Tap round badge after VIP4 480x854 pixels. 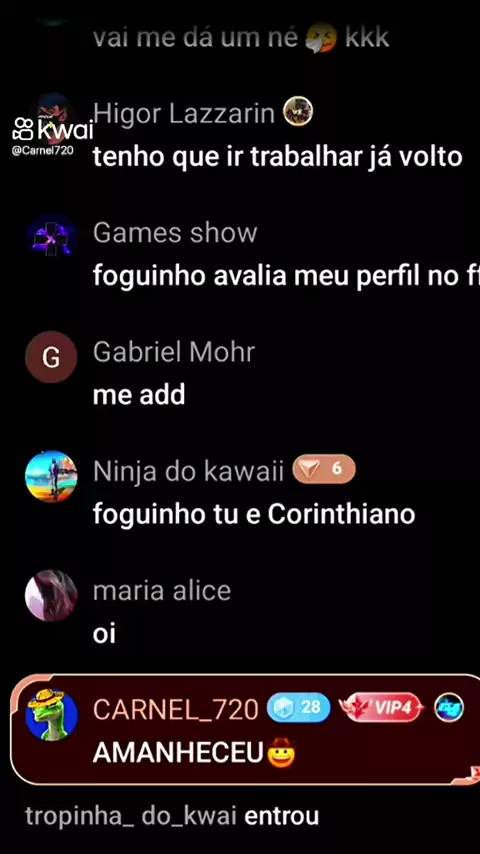click(x=449, y=708)
